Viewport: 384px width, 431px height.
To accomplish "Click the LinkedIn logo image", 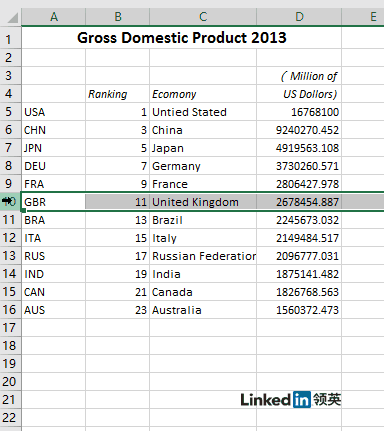I will tap(291, 399).
